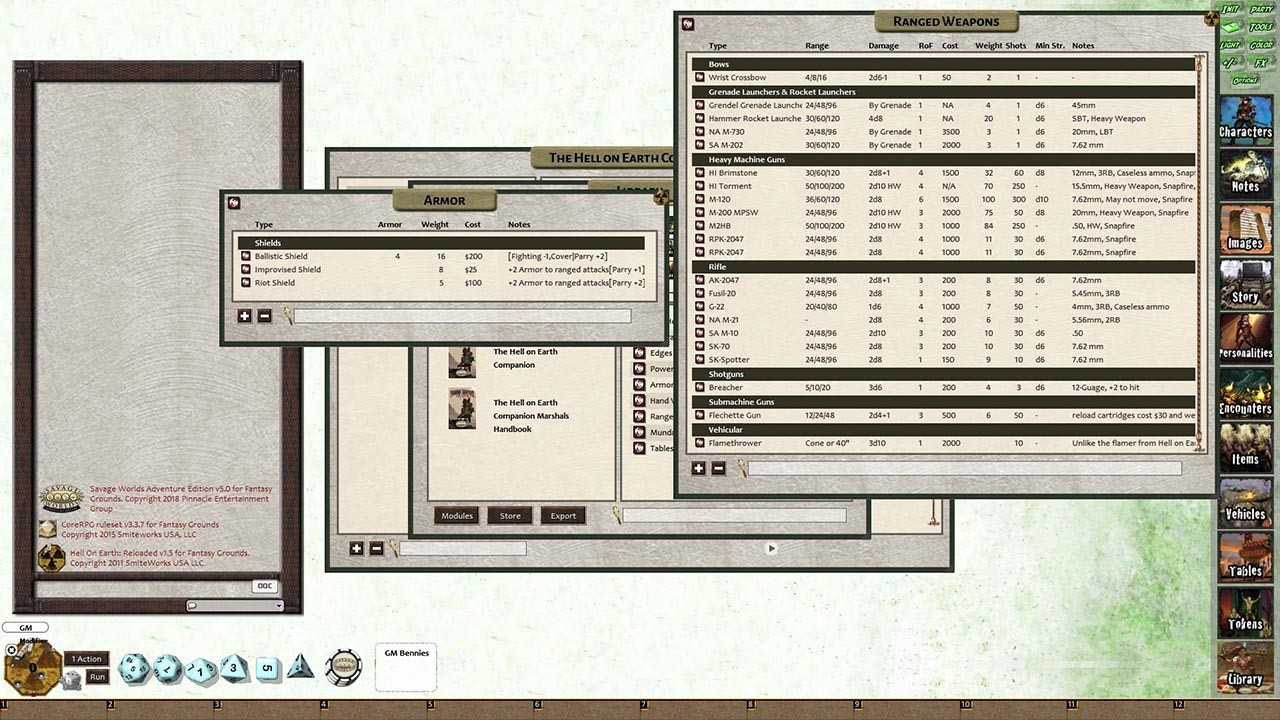Viewport: 1280px width, 720px height.
Task: Toggle the Light control at top right
Action: (x=1231, y=45)
